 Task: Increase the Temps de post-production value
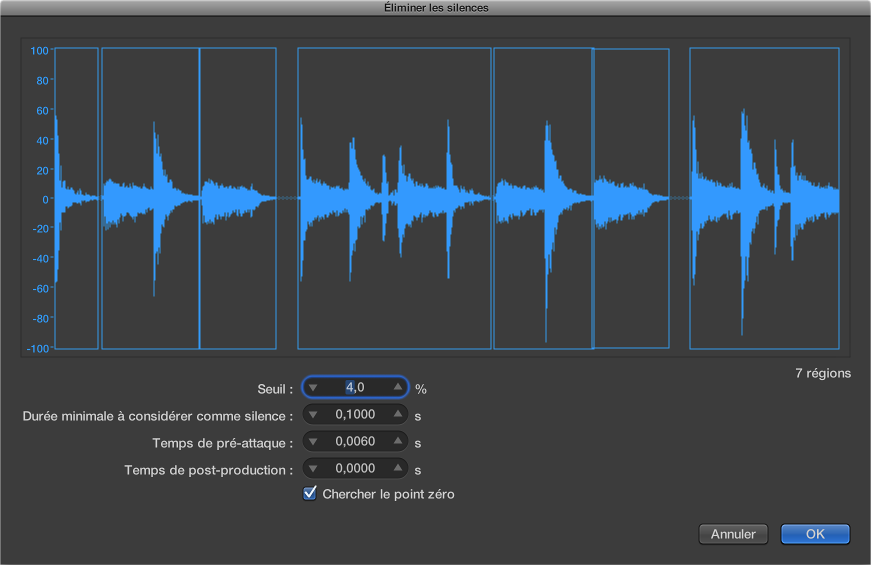click(x=398, y=469)
